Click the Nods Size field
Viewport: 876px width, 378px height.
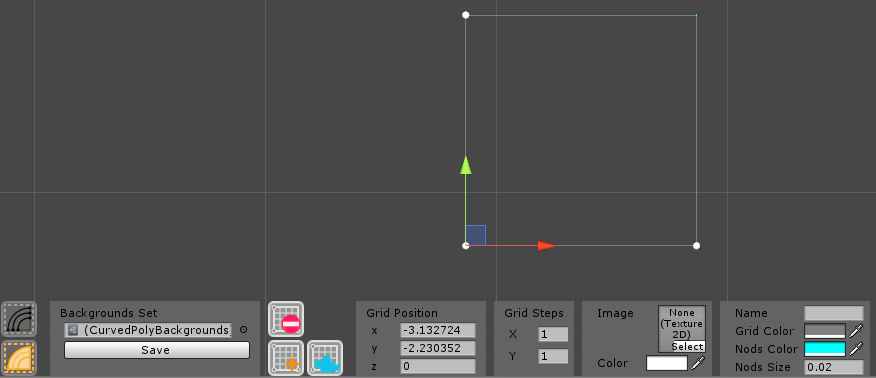(834, 367)
